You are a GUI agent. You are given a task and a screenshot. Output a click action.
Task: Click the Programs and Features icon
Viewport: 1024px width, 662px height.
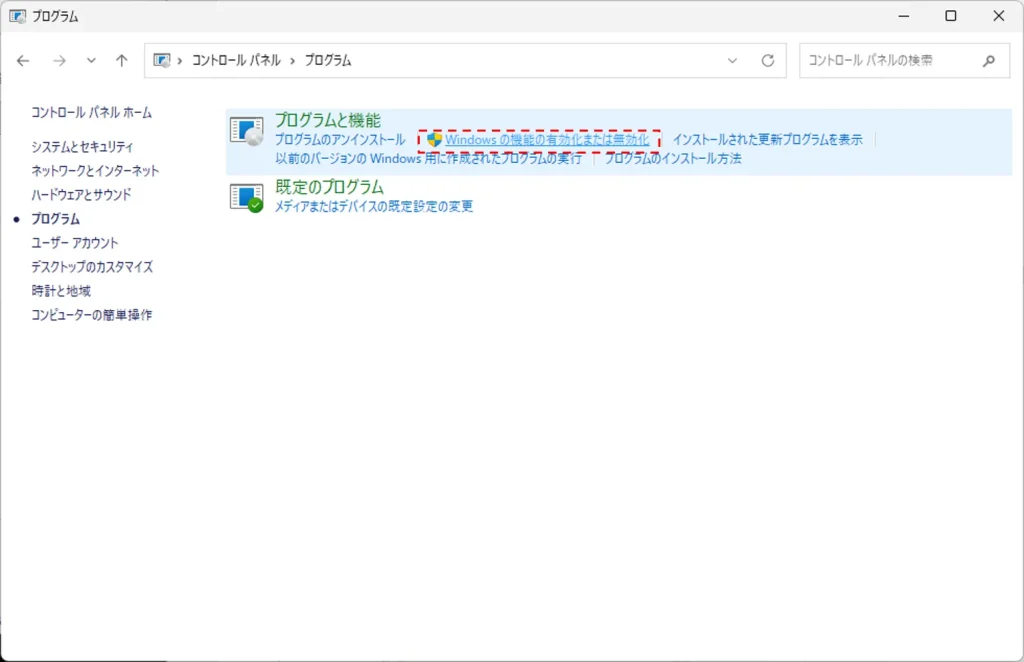tap(246, 130)
